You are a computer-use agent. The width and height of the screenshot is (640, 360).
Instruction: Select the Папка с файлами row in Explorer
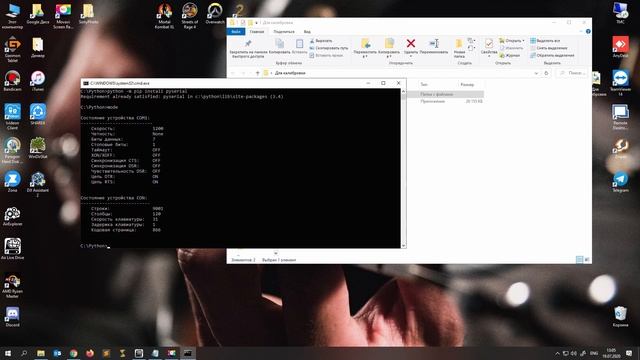click(x=445, y=94)
